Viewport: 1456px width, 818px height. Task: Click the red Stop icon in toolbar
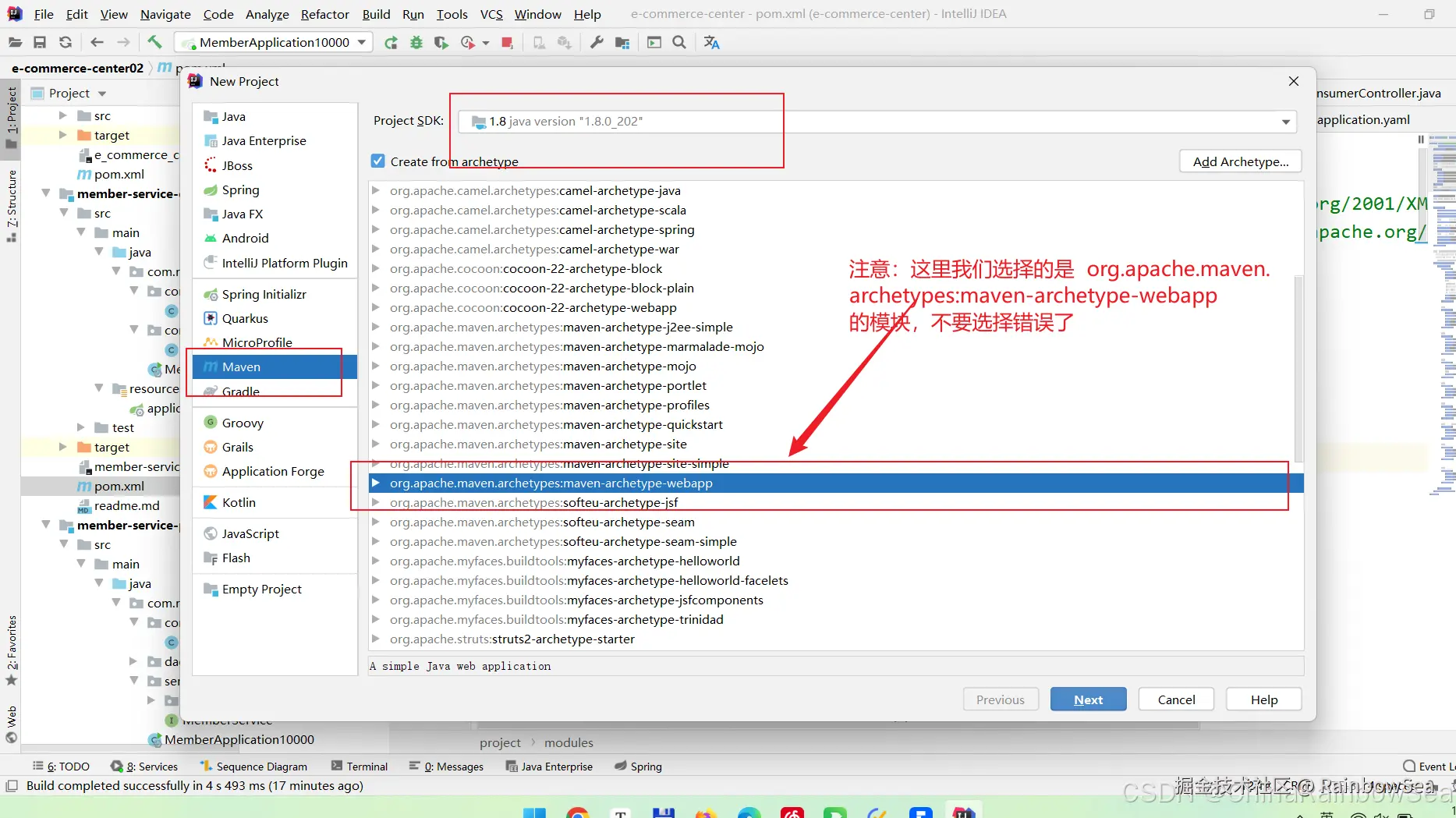507,42
